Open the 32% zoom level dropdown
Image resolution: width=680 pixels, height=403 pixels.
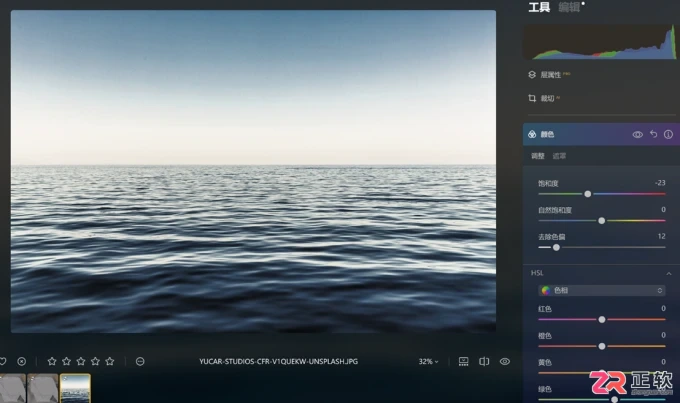pos(428,361)
